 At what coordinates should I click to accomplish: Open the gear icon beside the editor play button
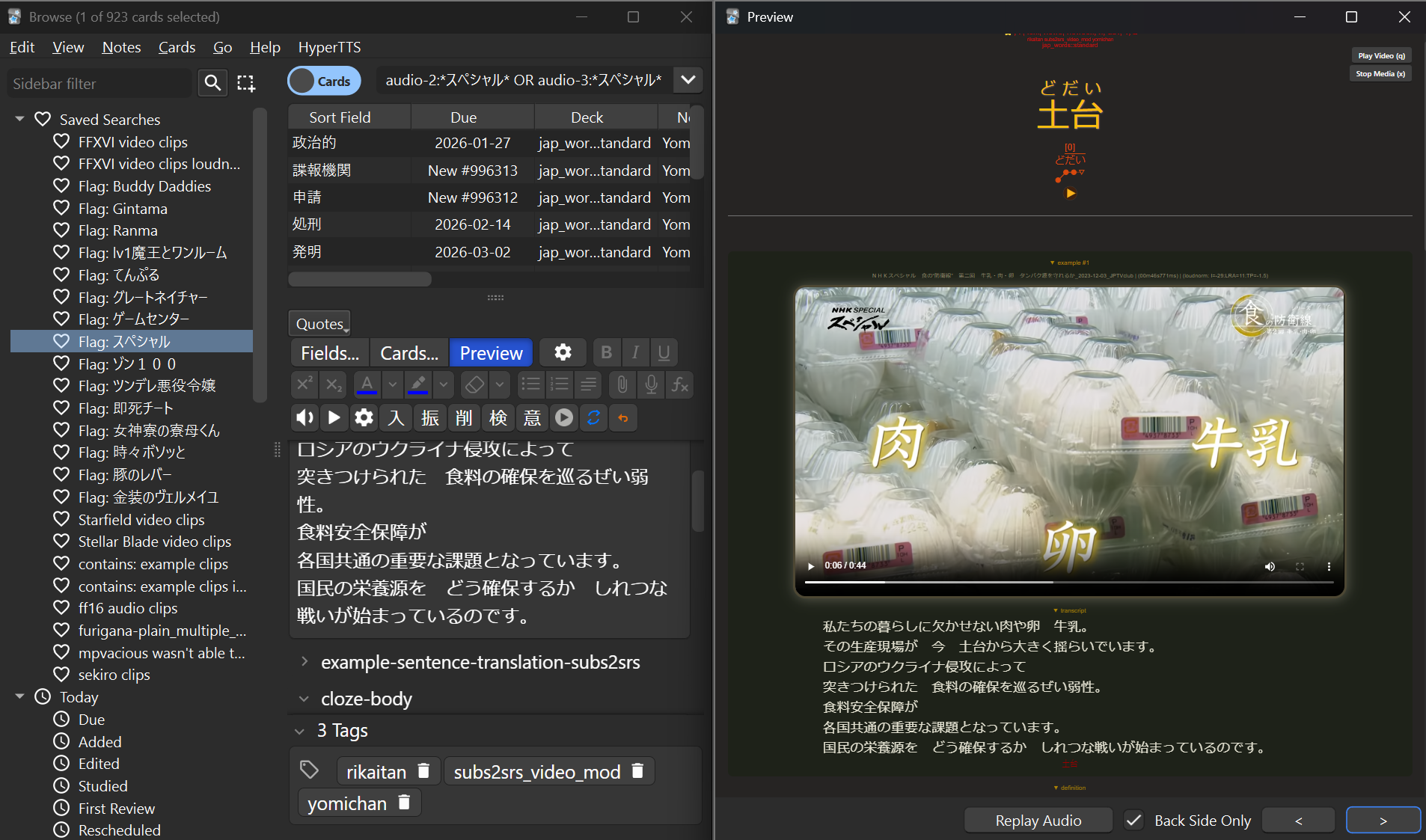pos(364,417)
